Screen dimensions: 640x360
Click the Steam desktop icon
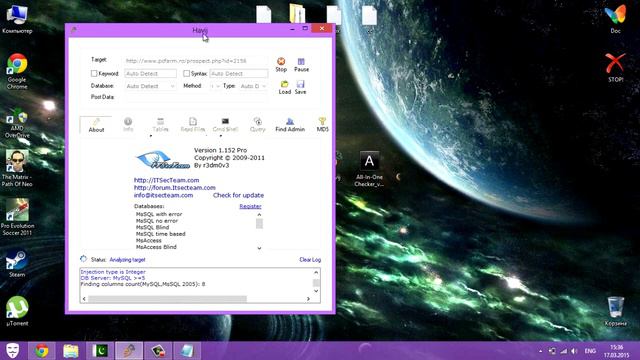coord(17,263)
